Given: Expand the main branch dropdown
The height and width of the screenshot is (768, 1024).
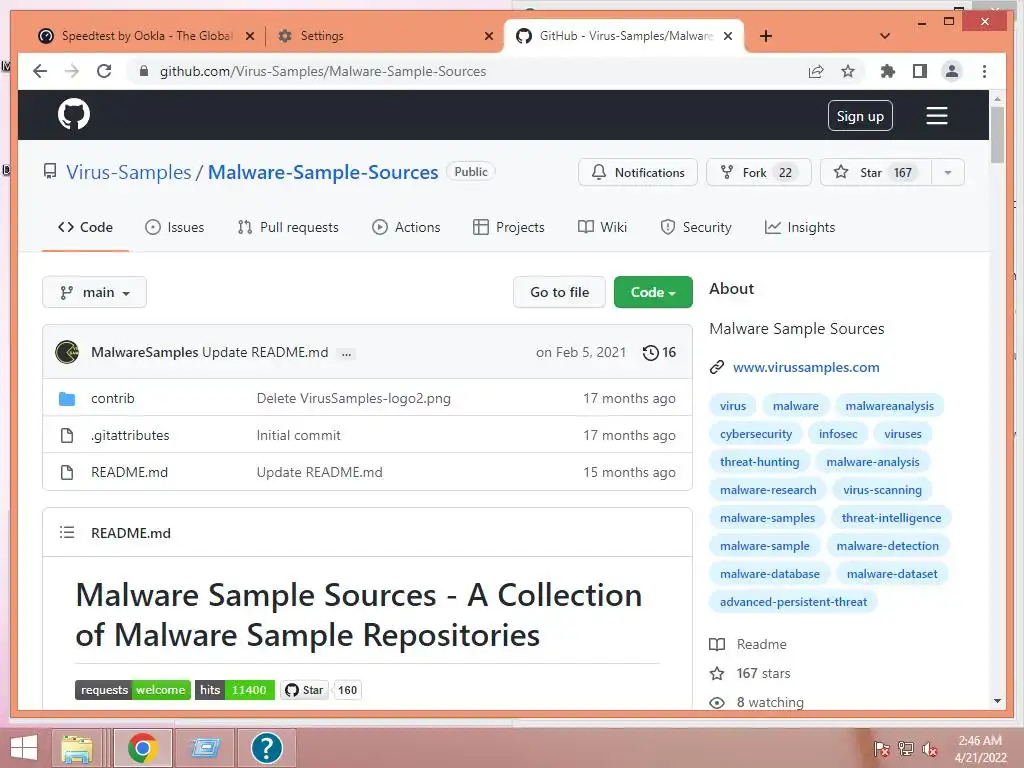Looking at the screenshot, I should click(94, 292).
